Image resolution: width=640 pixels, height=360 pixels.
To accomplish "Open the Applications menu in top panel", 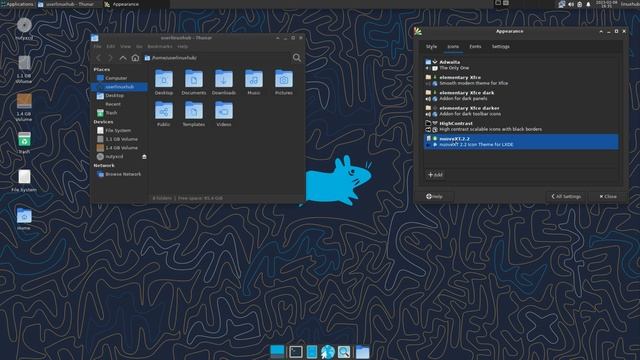I will [17, 4].
